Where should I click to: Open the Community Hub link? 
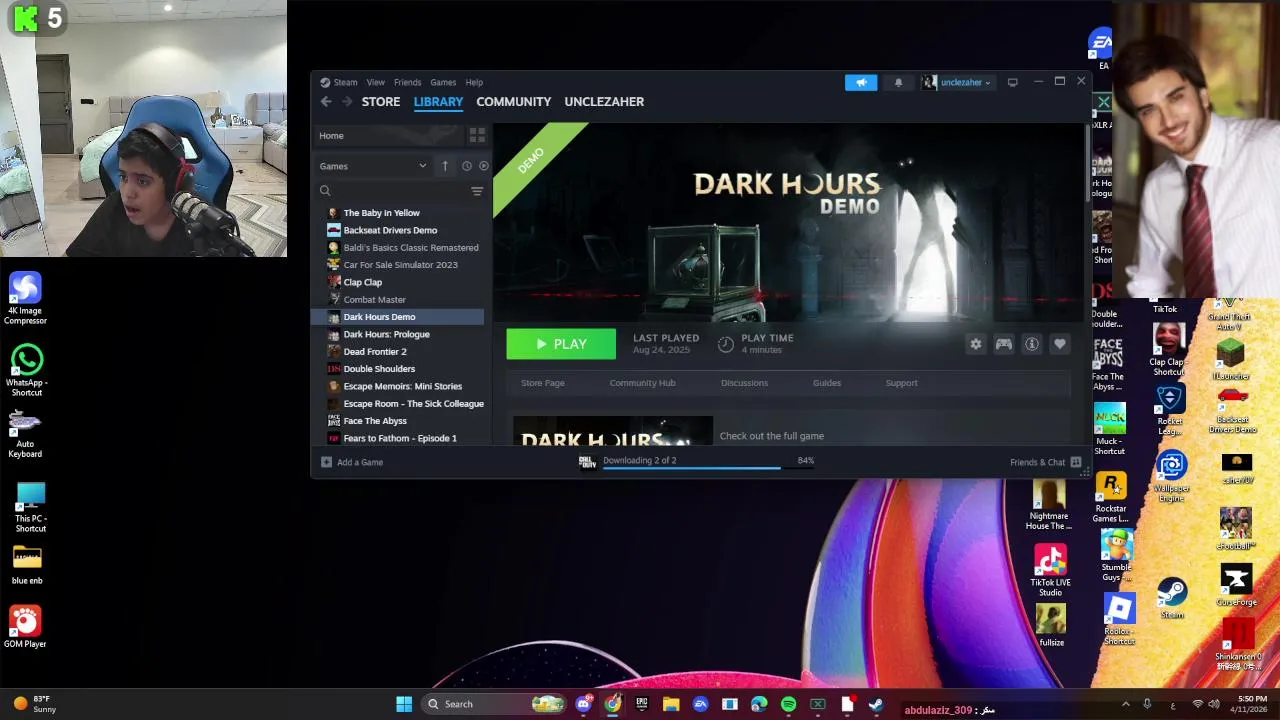[642, 383]
